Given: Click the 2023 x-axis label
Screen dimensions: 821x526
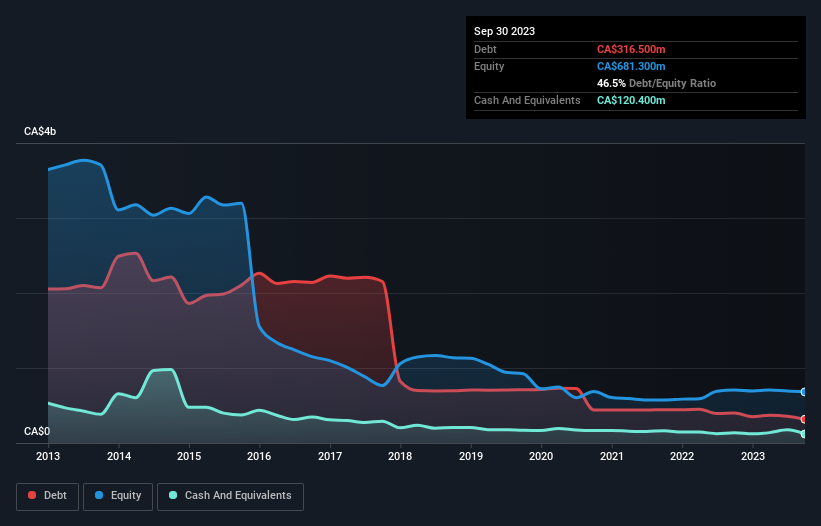Looking at the screenshot, I should click(x=753, y=456).
